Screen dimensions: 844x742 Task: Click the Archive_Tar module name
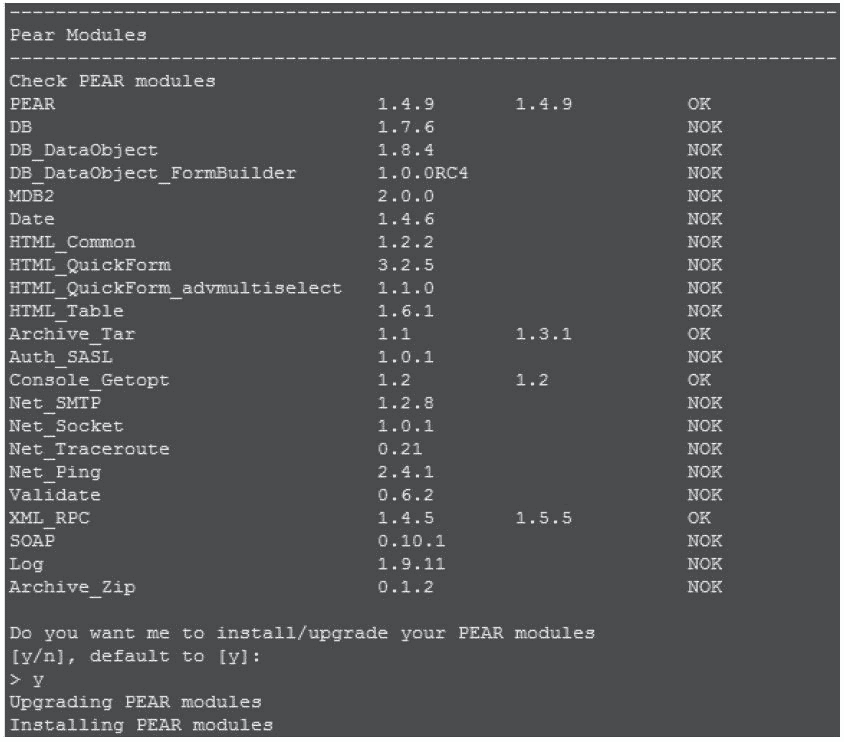71,334
